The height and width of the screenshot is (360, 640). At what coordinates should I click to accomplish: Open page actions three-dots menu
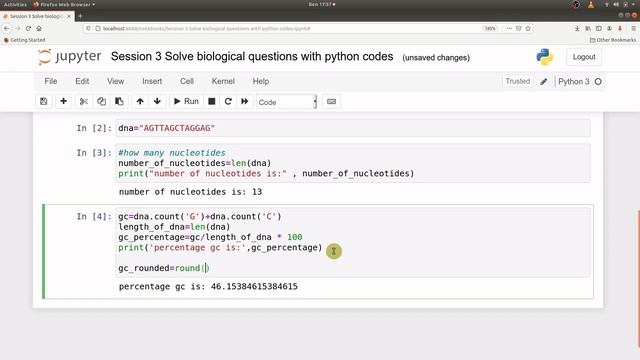[509, 29]
